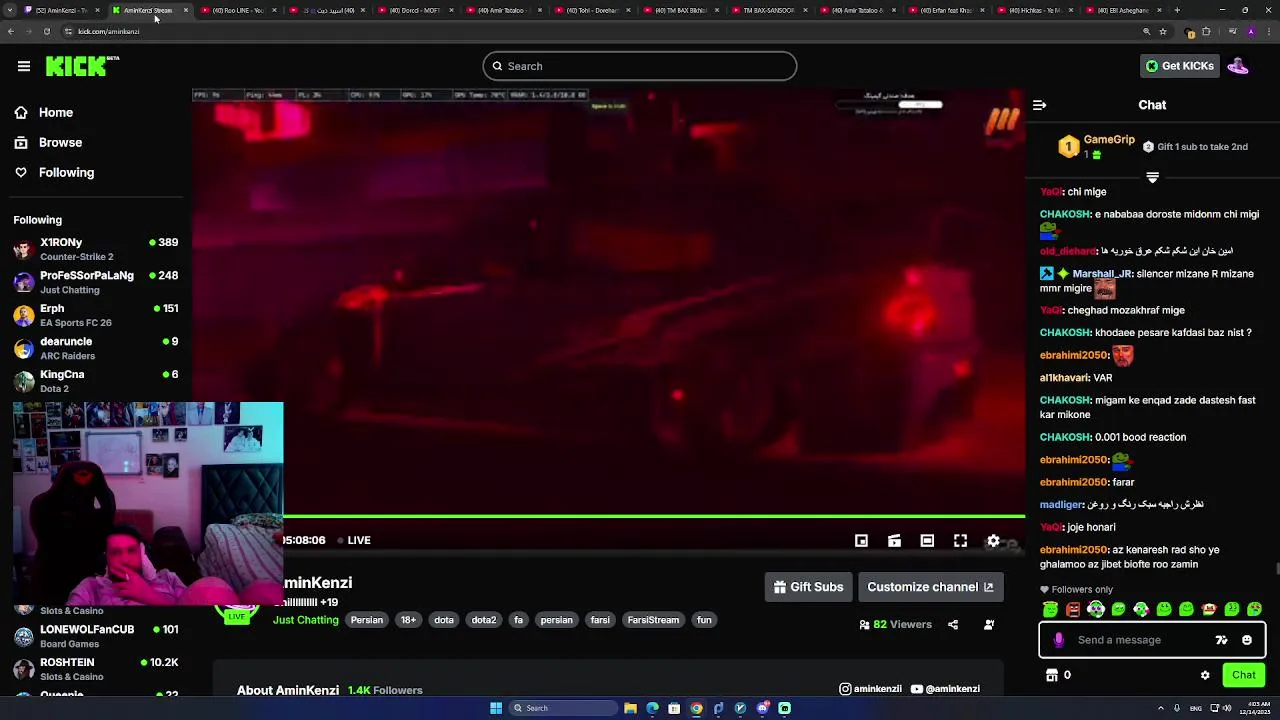Open the emote picker smiley

click(x=1247, y=640)
